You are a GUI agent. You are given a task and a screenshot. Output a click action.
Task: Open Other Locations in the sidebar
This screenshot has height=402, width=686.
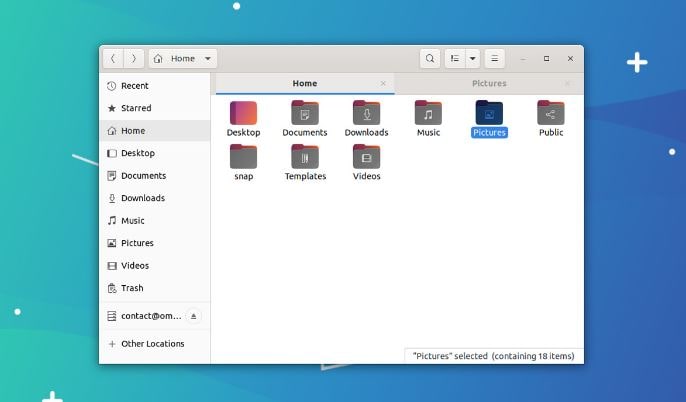tap(155, 344)
